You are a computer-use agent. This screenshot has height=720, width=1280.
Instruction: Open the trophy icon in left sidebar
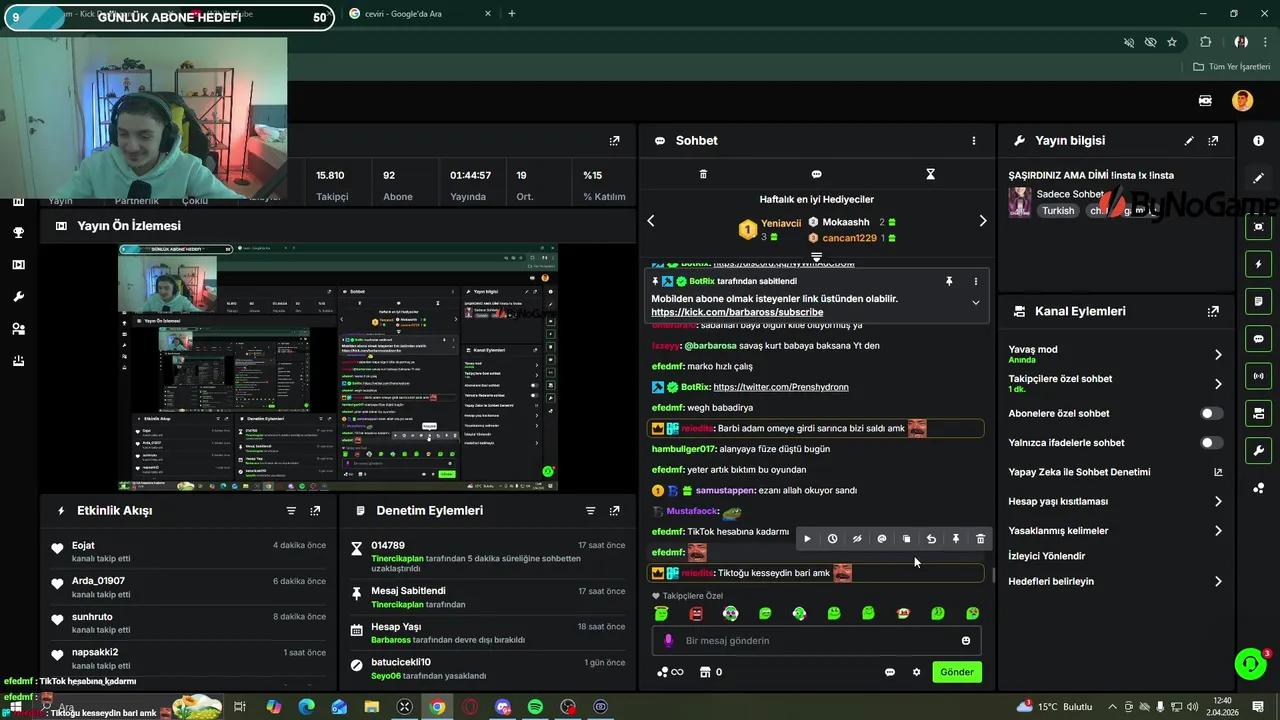click(18, 232)
